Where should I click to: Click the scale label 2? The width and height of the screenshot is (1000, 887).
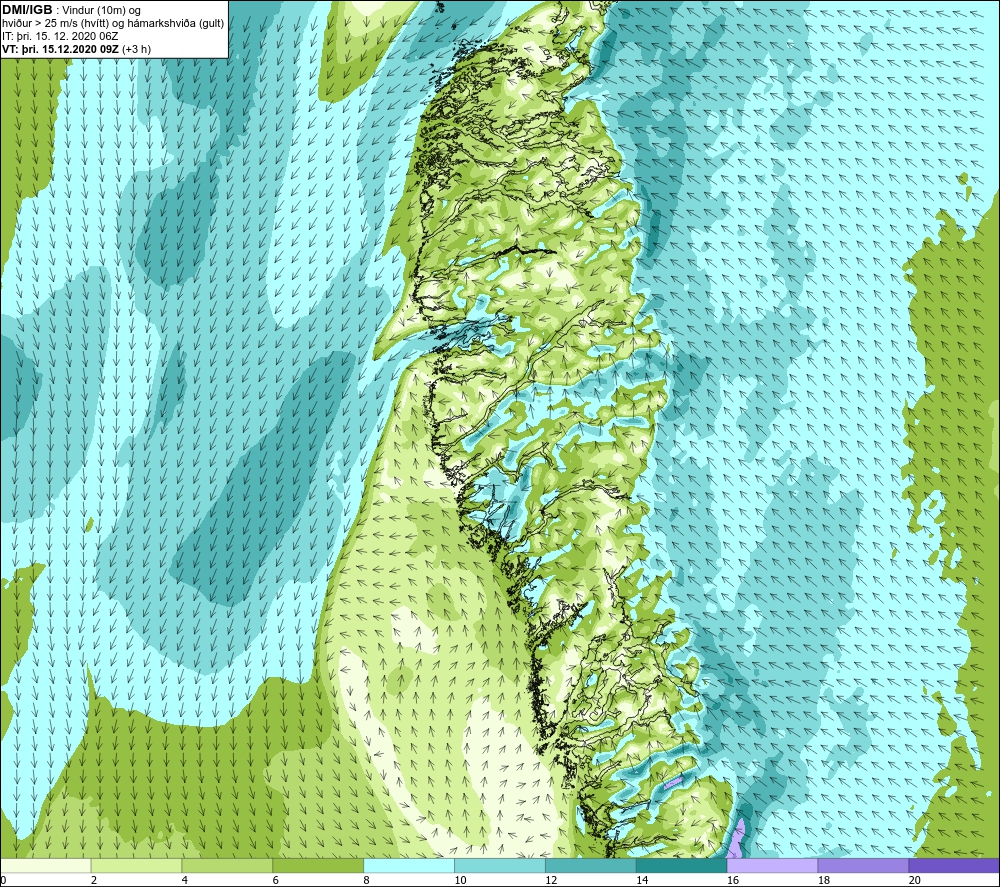click(x=94, y=880)
